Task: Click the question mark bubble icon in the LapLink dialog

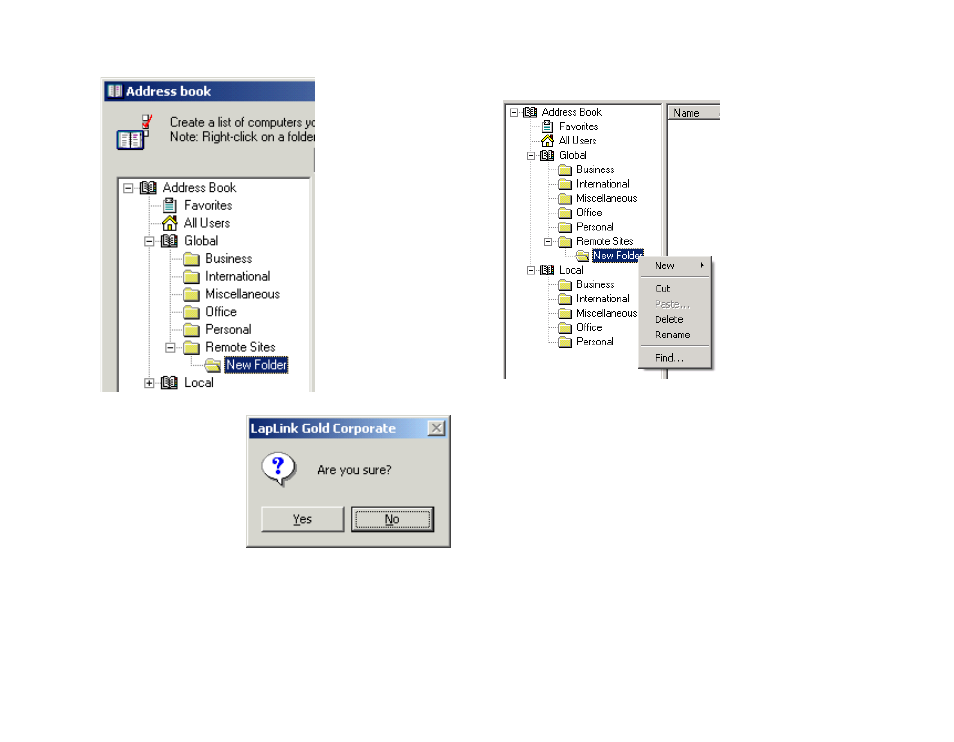Action: pyautogui.click(x=279, y=469)
